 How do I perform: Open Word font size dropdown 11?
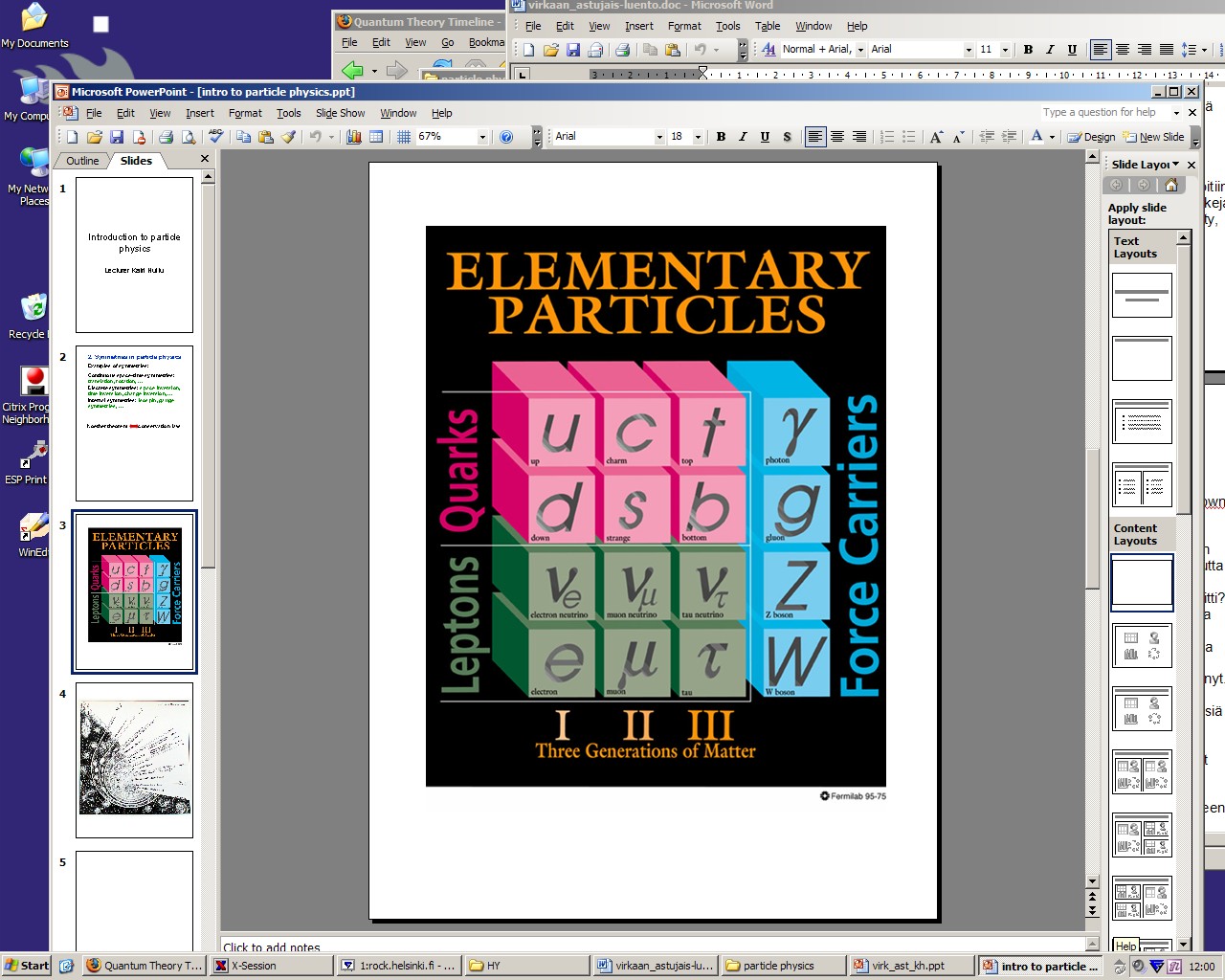point(1005,49)
